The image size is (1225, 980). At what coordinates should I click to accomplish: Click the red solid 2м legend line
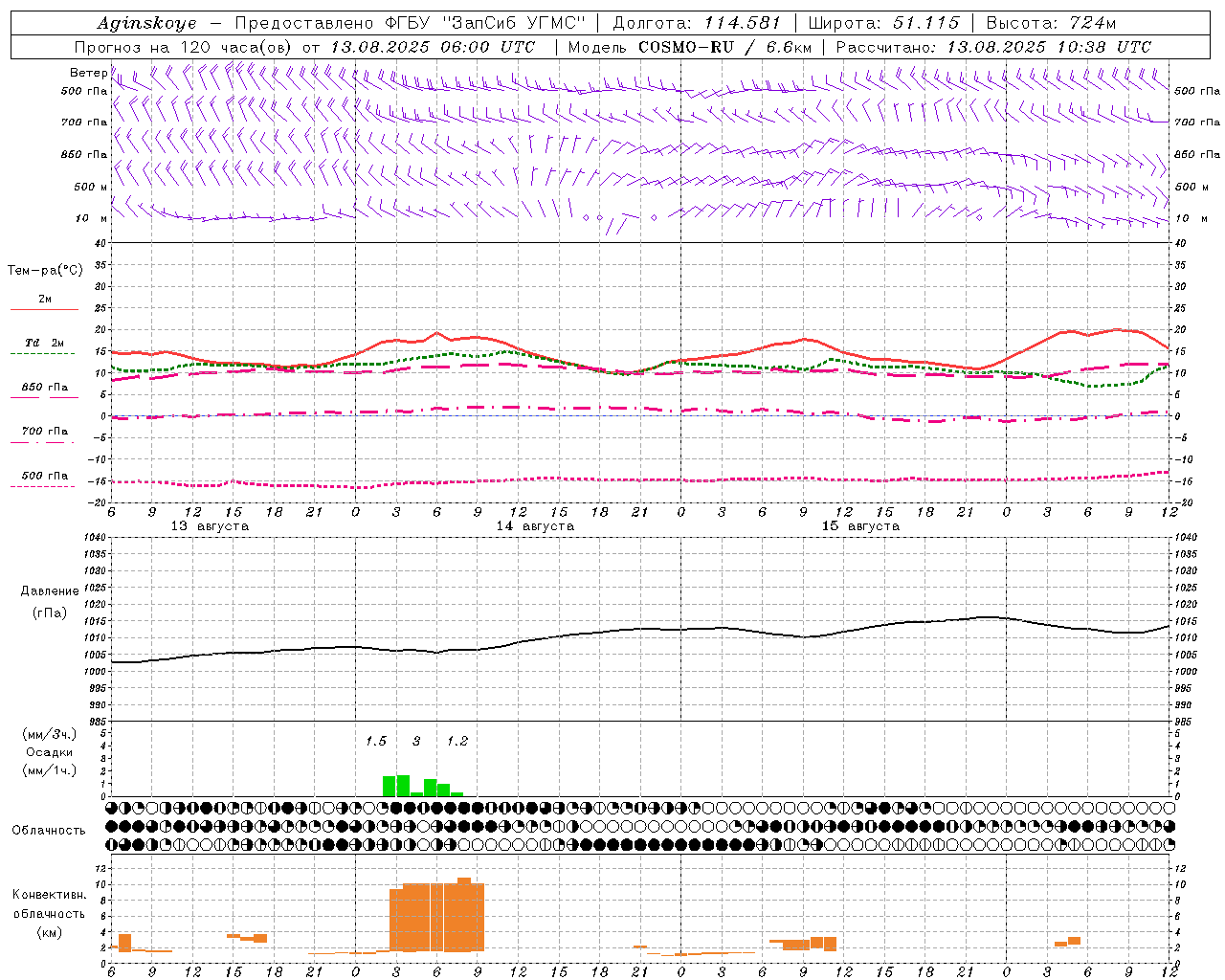[44, 309]
